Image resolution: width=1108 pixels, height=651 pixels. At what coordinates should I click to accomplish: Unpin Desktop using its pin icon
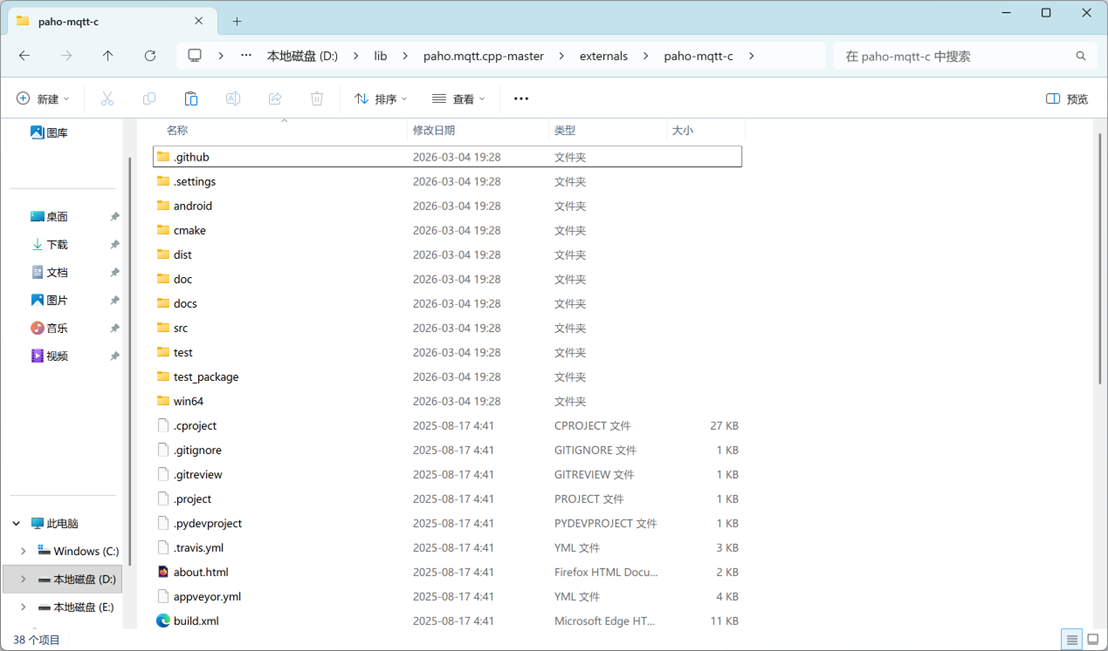[114, 217]
